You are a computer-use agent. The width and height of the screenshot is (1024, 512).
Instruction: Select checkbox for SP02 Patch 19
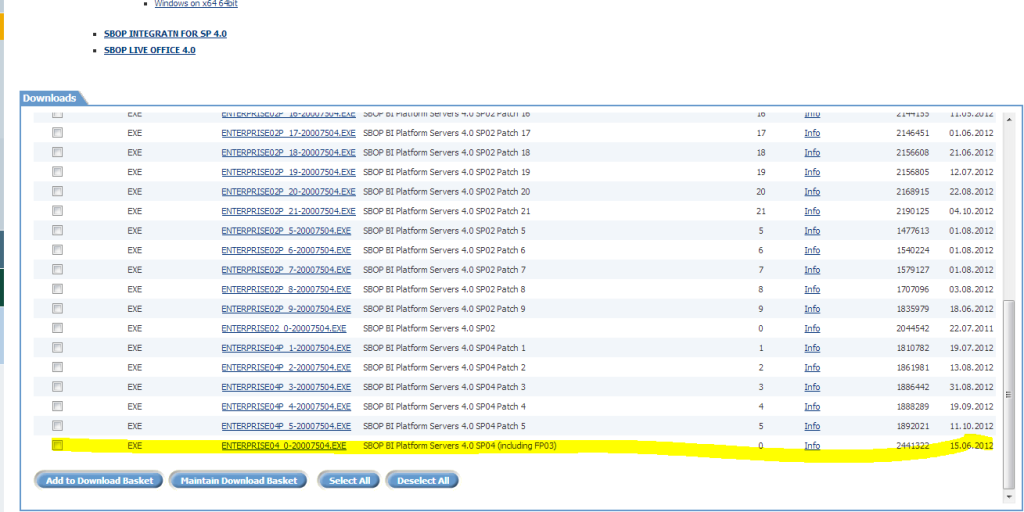[x=57, y=172]
